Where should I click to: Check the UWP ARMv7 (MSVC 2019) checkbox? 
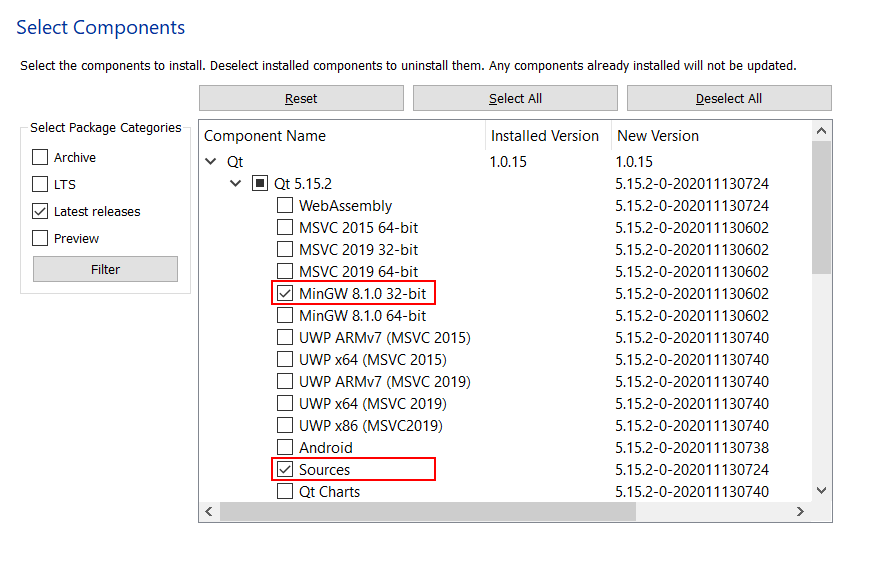[285, 381]
